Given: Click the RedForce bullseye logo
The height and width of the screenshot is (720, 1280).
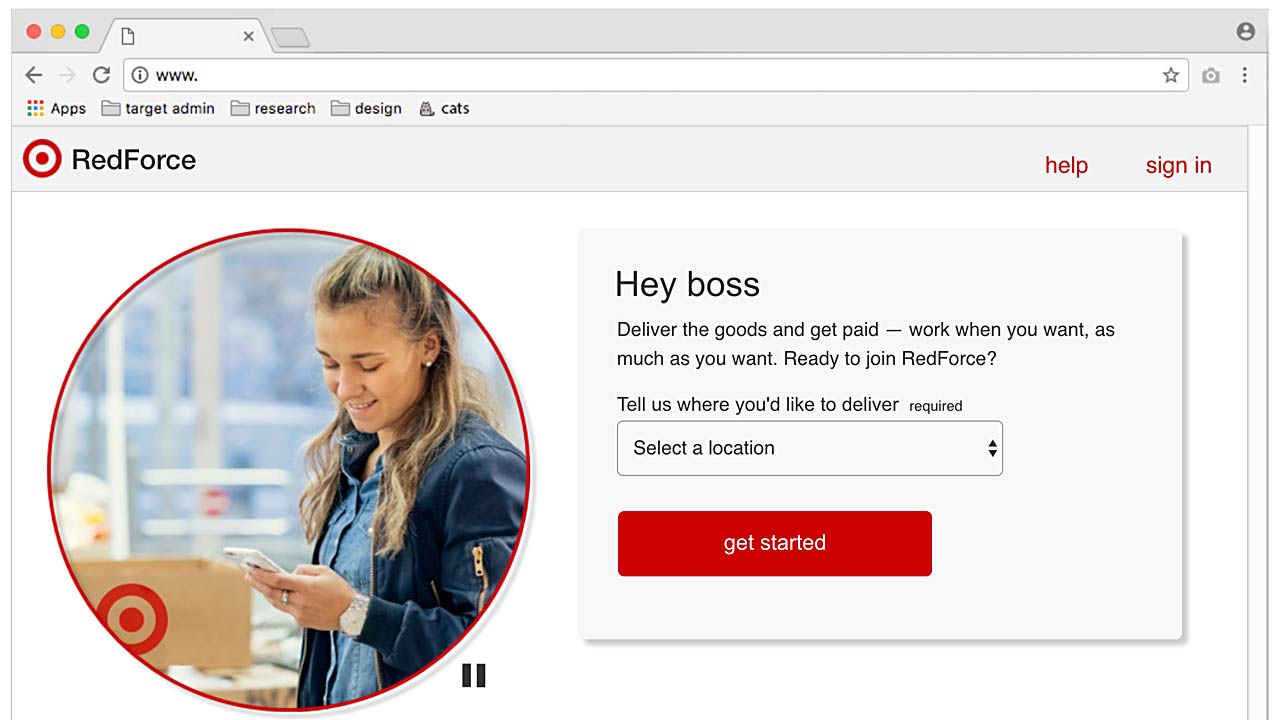Looking at the screenshot, I should click(x=42, y=159).
